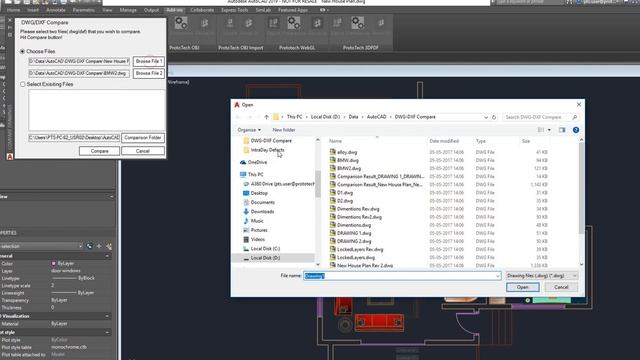Sort files by Date modified column header

444,141
